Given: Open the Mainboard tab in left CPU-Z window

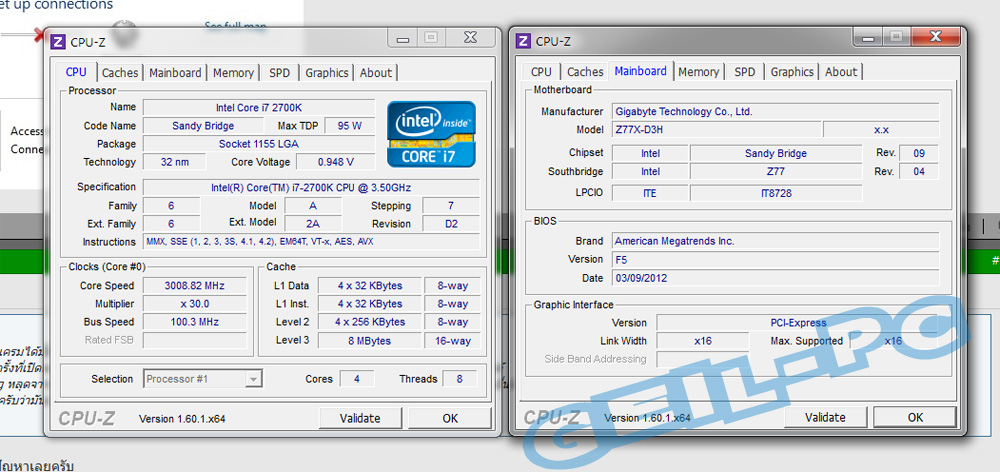Looking at the screenshot, I should coord(175,73).
